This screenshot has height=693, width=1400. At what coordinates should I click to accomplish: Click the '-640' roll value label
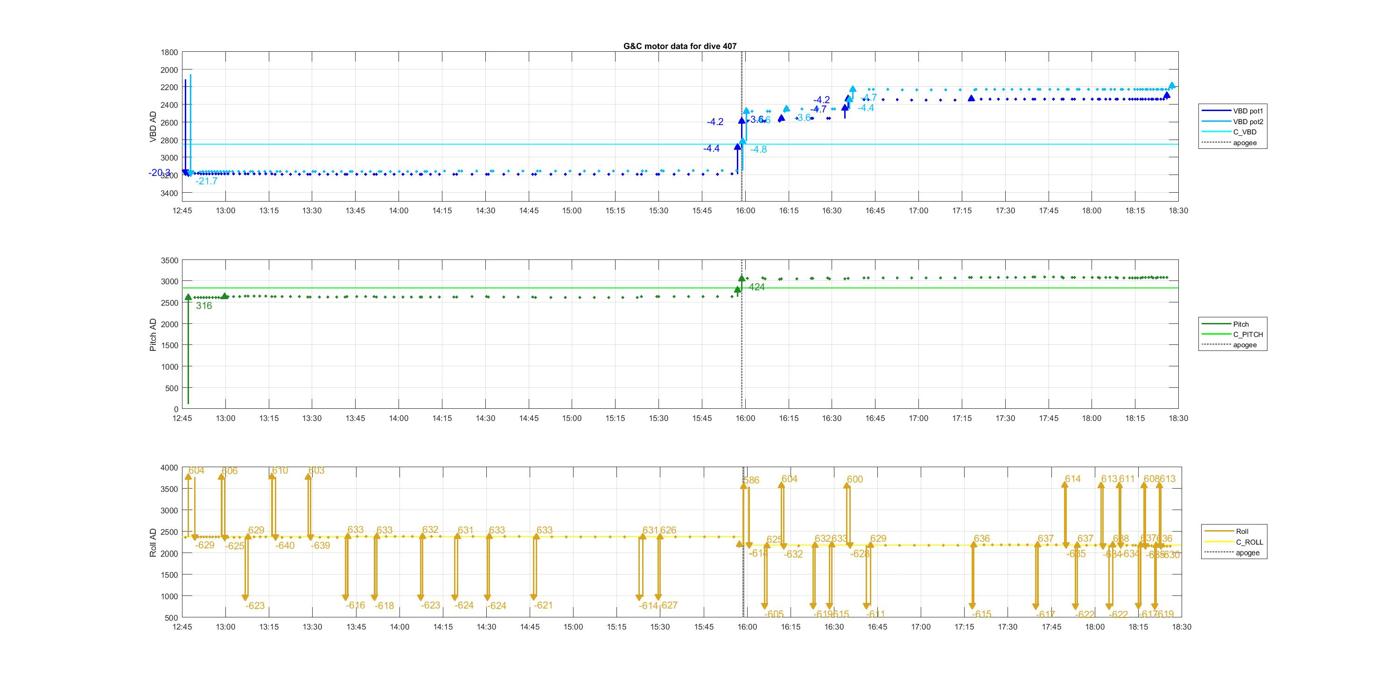coord(285,546)
